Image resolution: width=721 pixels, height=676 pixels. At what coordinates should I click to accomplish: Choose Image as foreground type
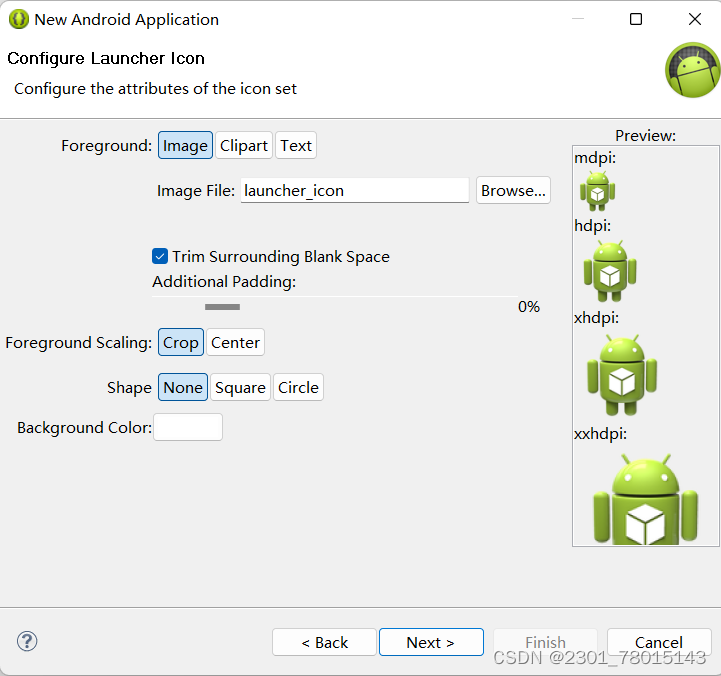(x=185, y=145)
